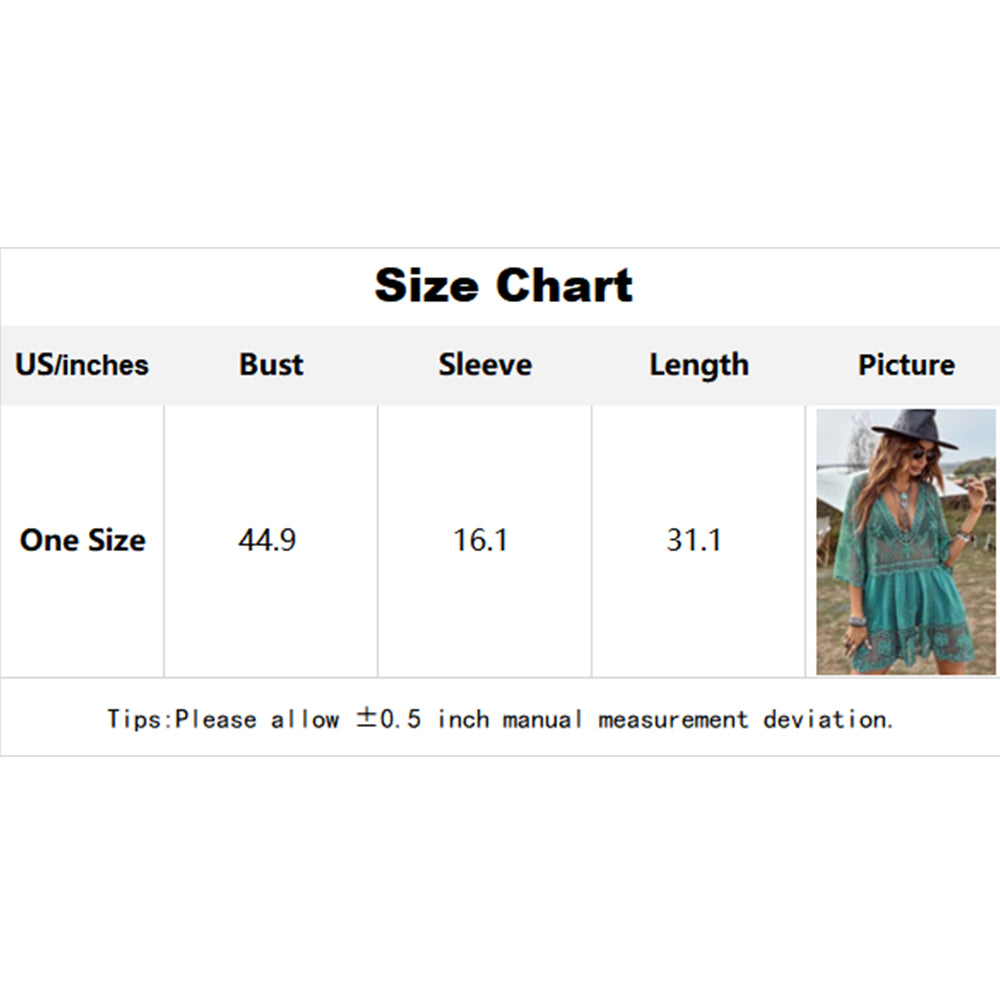Click the word 'deviation' in tips line
Viewport: 1000px width, 1000px height.
click(827, 719)
